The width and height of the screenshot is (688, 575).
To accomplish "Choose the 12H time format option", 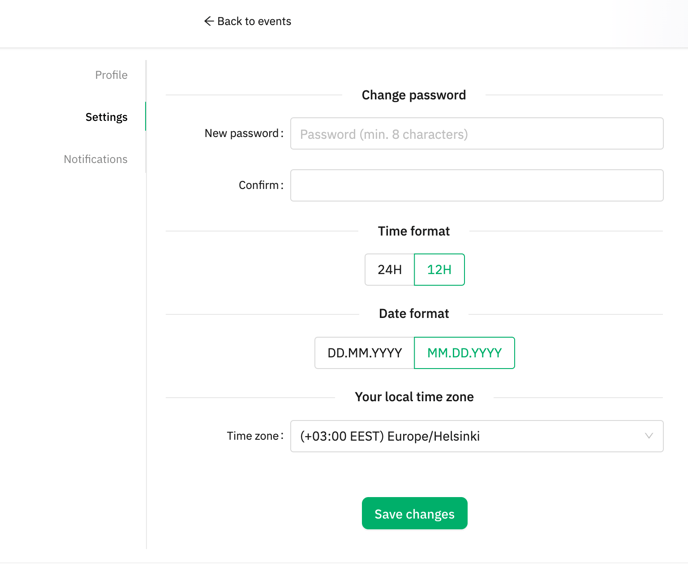I will click(x=439, y=270).
